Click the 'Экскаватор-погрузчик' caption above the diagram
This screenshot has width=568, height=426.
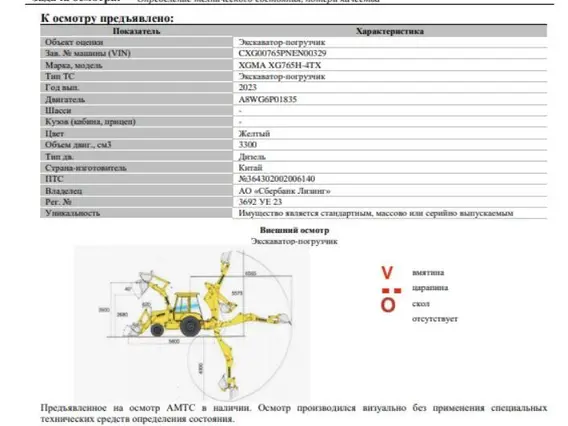[295, 241]
